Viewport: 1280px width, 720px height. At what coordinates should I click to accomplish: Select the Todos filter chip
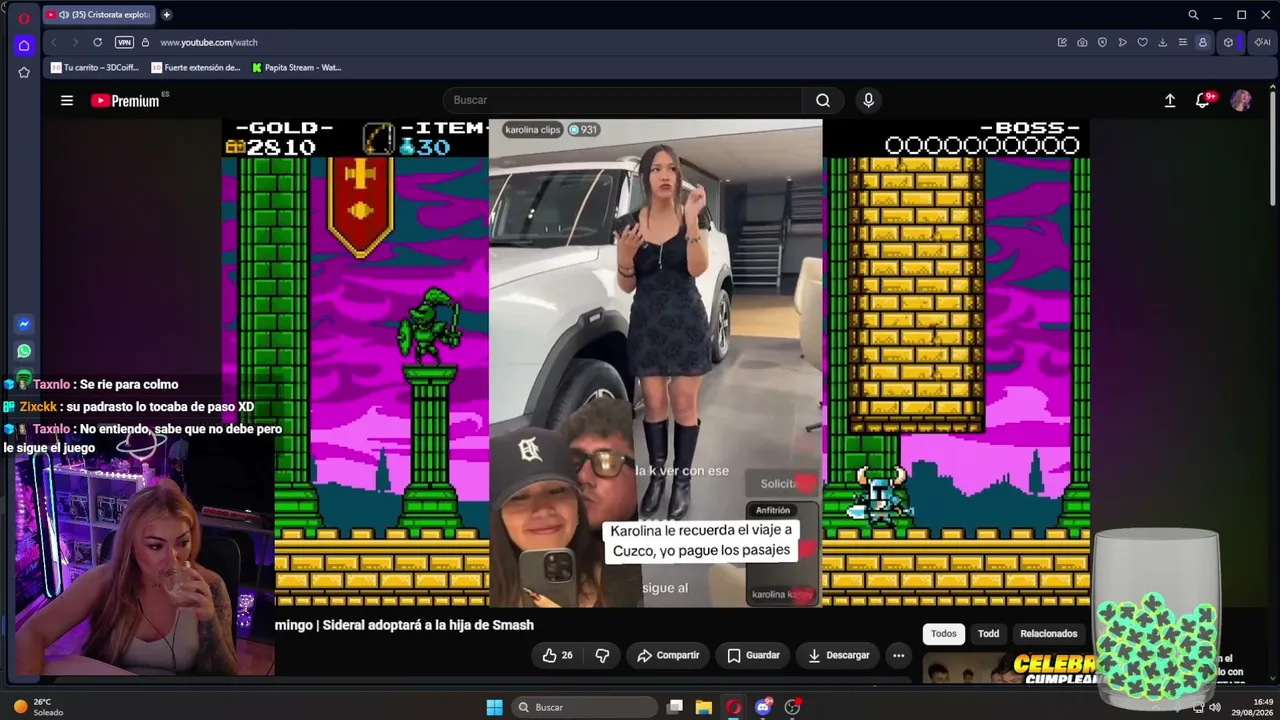click(944, 634)
